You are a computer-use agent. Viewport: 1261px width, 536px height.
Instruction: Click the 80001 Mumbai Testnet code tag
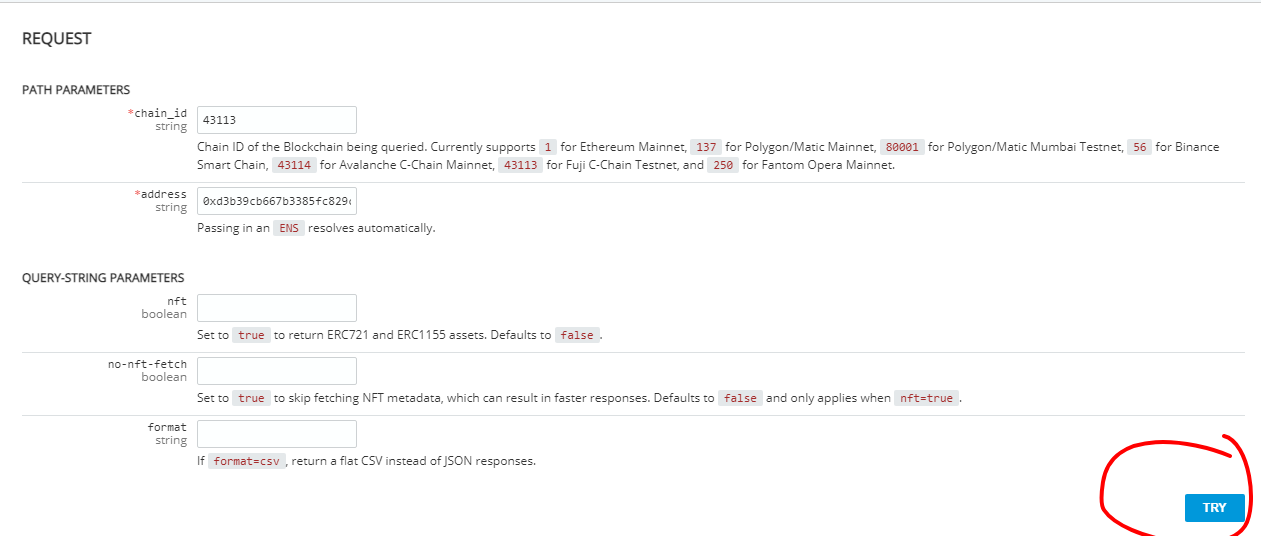coord(902,147)
